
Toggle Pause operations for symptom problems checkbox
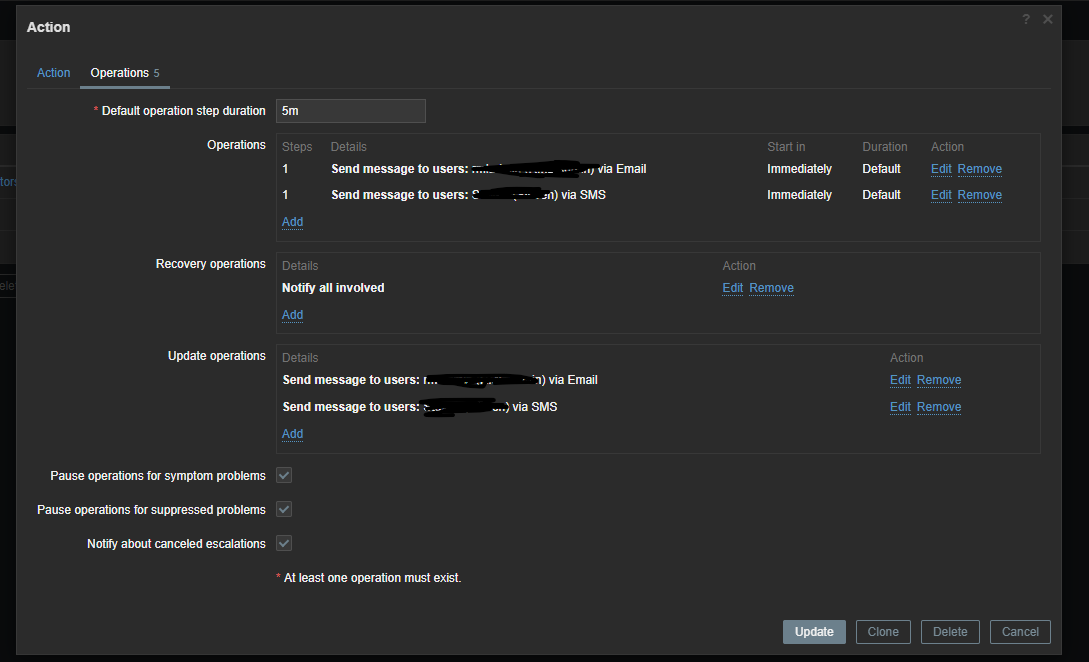284,475
